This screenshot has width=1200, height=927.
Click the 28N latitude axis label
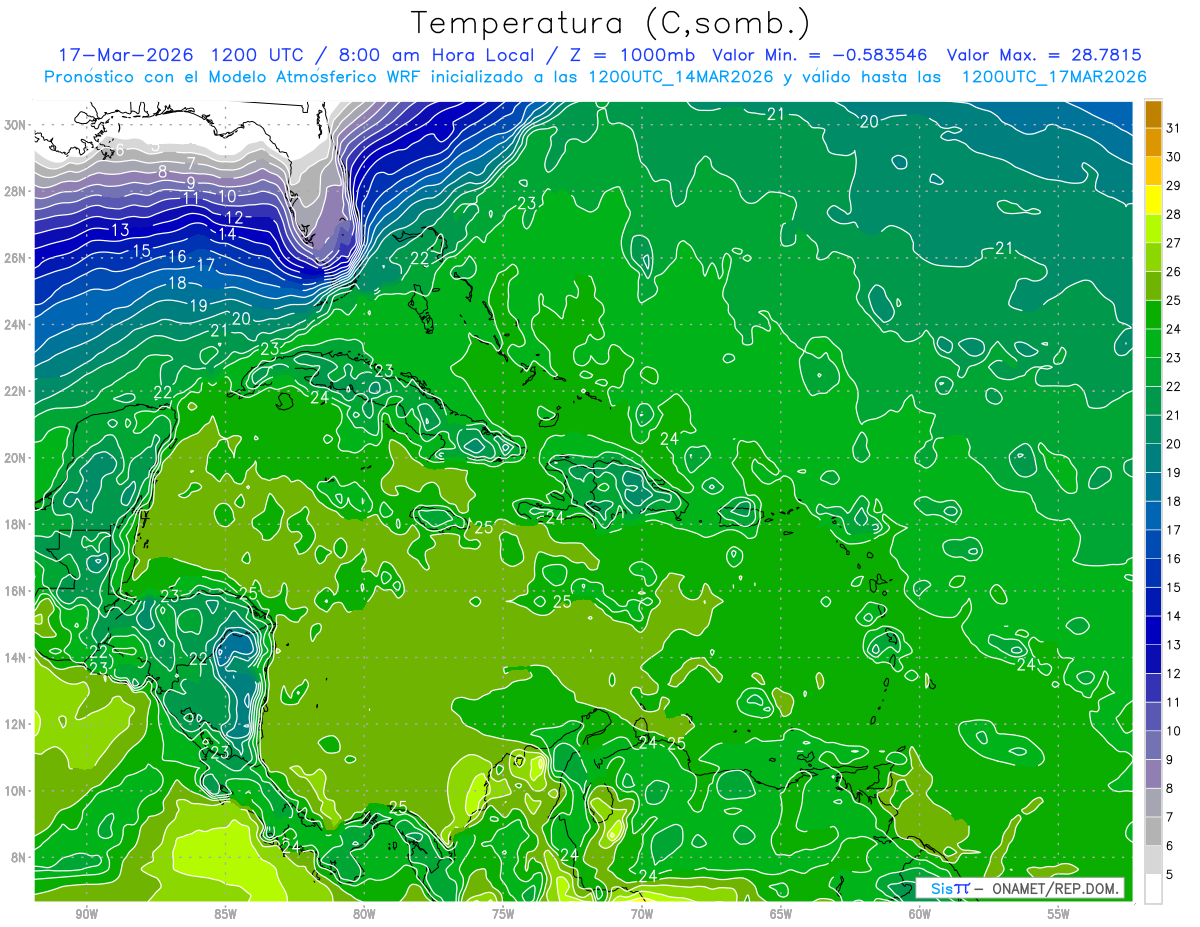pyautogui.click(x=17, y=191)
